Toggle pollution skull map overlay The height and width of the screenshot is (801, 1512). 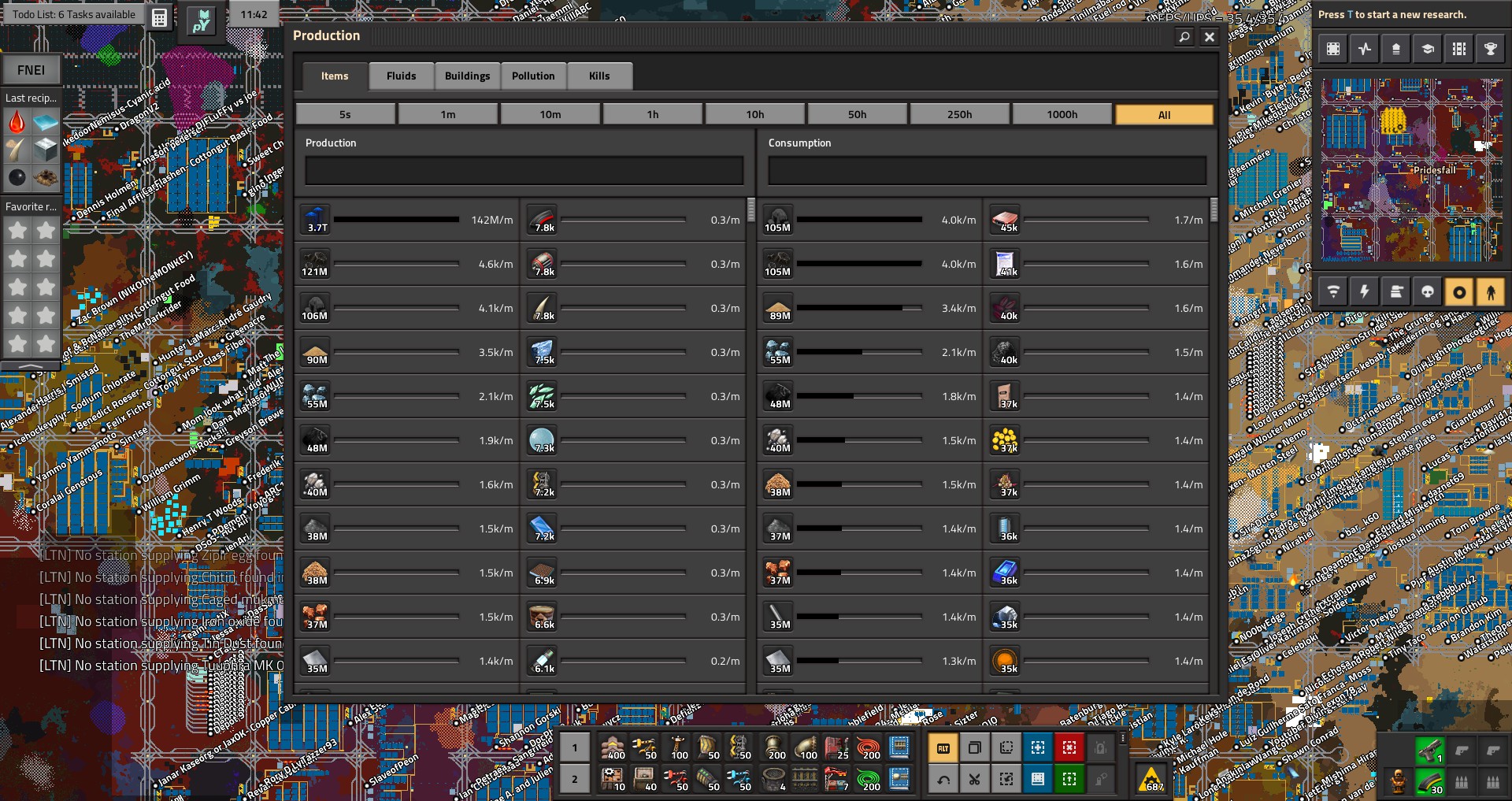point(1428,292)
